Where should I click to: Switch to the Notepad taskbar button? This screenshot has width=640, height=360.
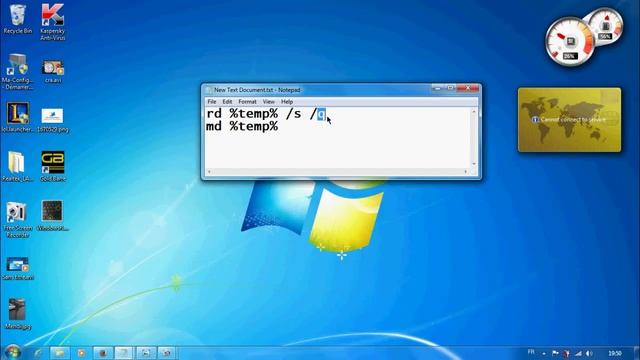tap(123, 353)
